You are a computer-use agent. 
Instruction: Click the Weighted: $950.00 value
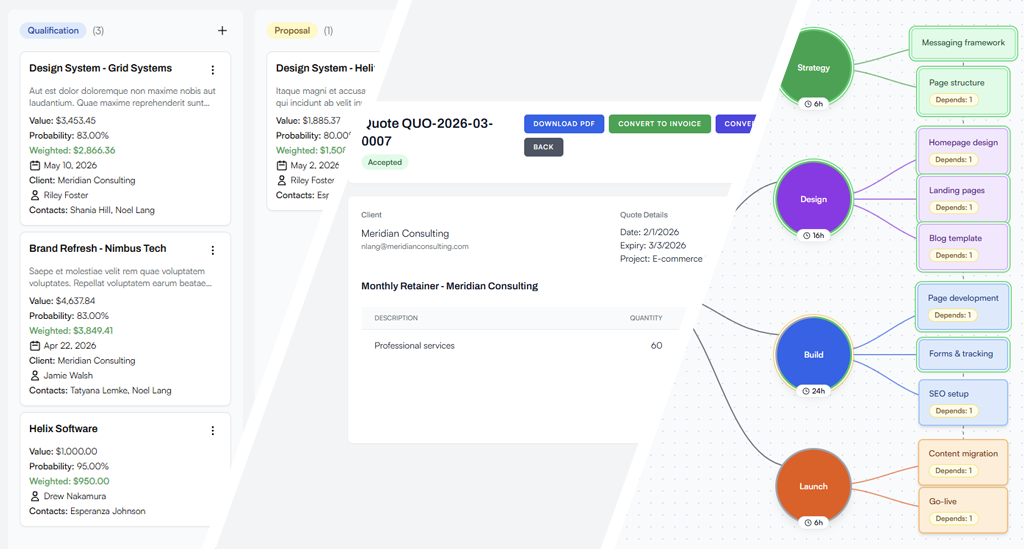(x=69, y=481)
